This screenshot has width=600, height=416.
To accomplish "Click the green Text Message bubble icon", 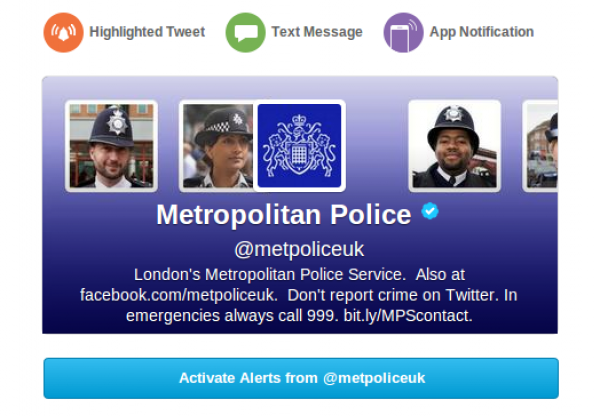I will [x=245, y=33].
